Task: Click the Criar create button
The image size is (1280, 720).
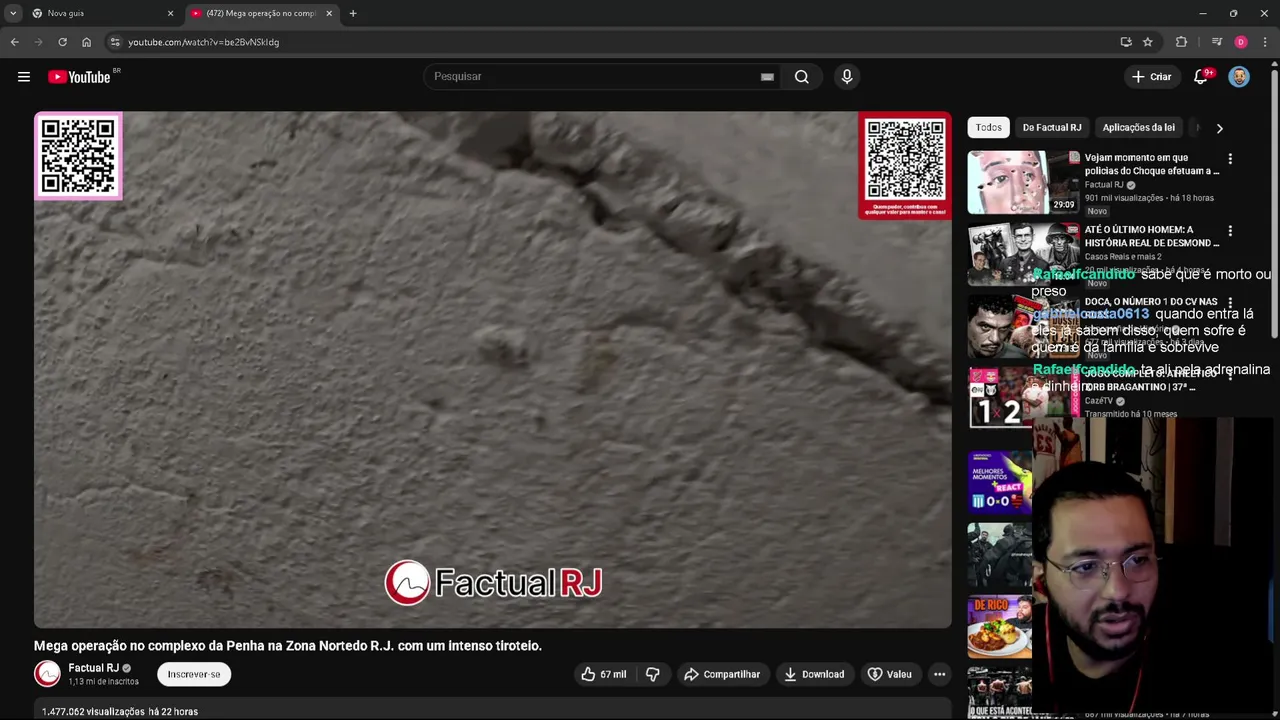Action: coord(1151,77)
